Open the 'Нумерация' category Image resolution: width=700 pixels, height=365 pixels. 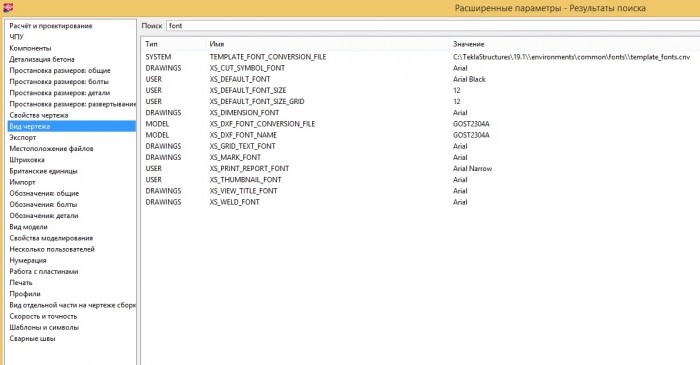pyautogui.click(x=28, y=260)
